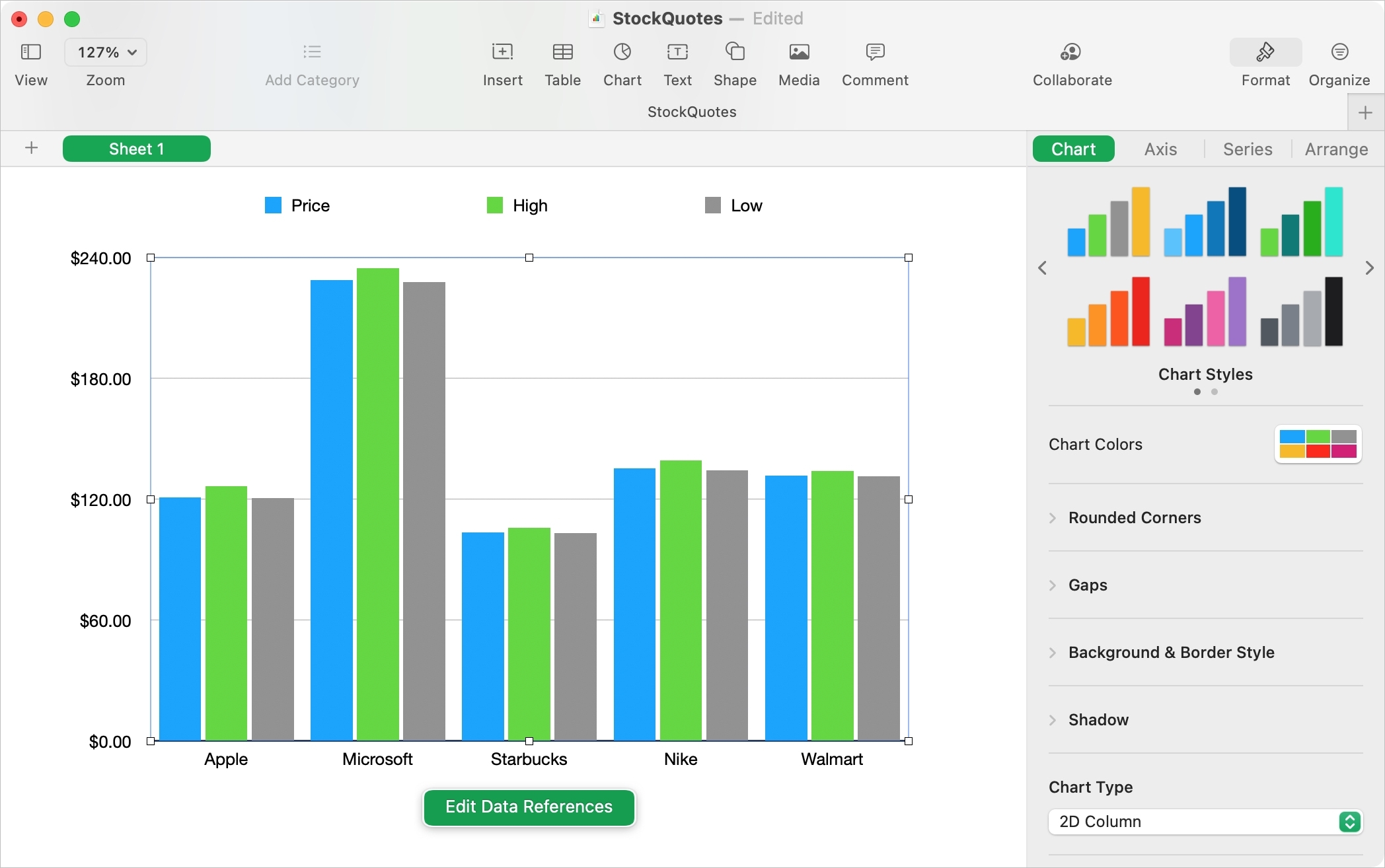The height and width of the screenshot is (868, 1385).
Task: Click the Price legend item
Action: click(x=297, y=205)
